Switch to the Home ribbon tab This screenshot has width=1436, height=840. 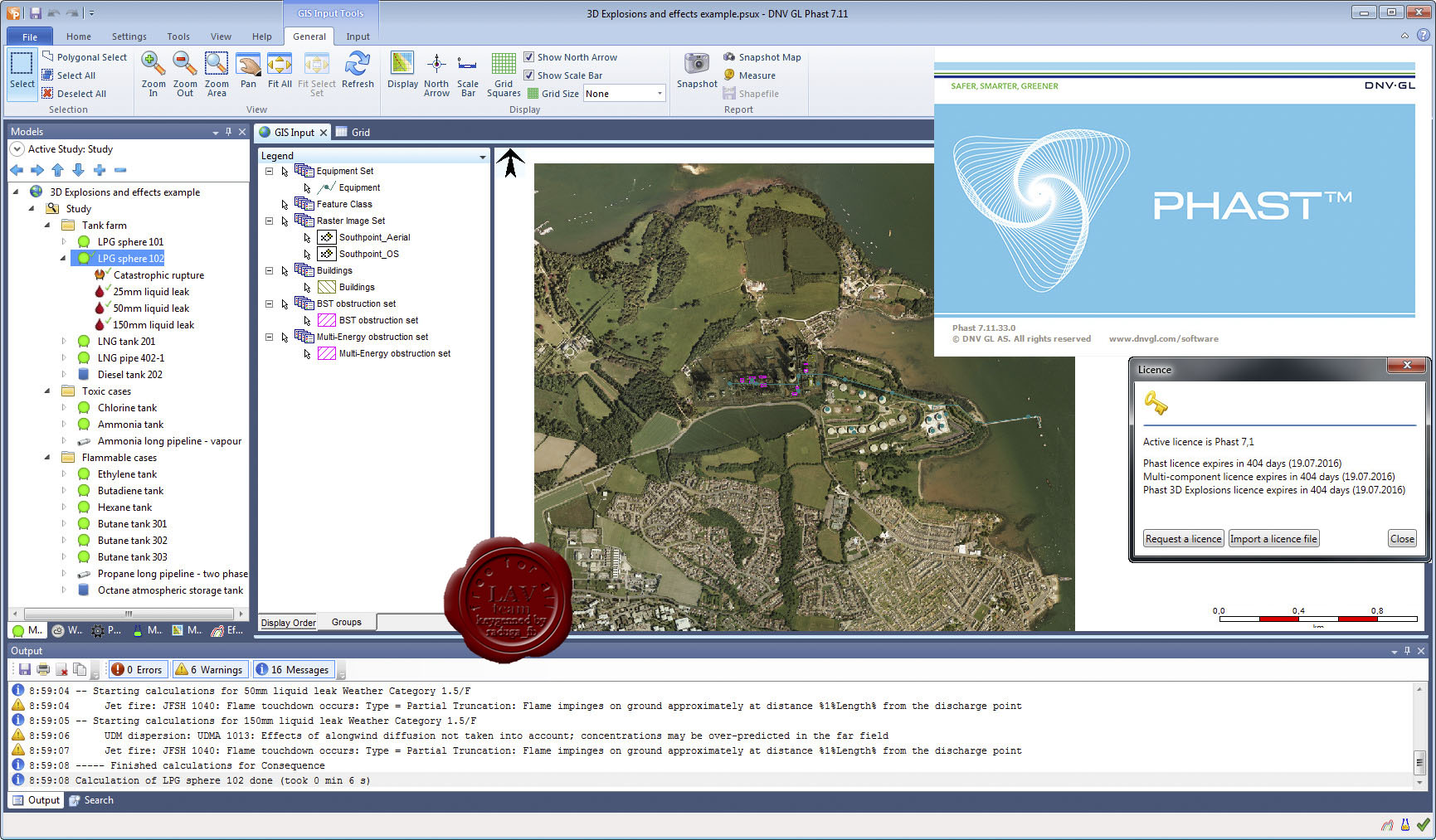click(x=79, y=36)
